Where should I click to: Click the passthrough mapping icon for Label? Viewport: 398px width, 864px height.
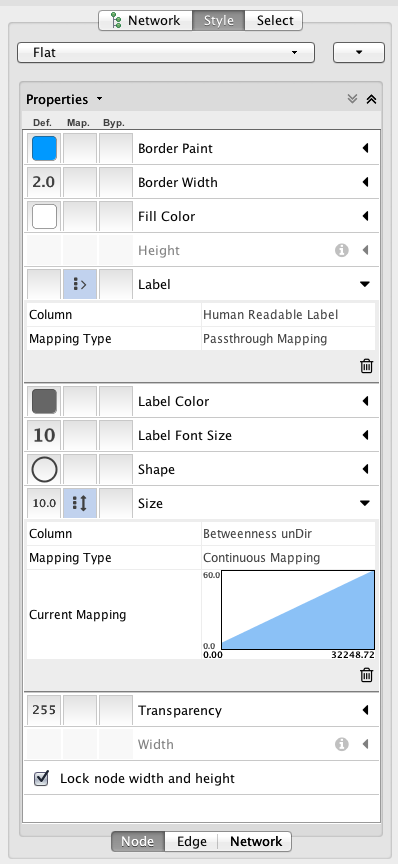[80, 284]
